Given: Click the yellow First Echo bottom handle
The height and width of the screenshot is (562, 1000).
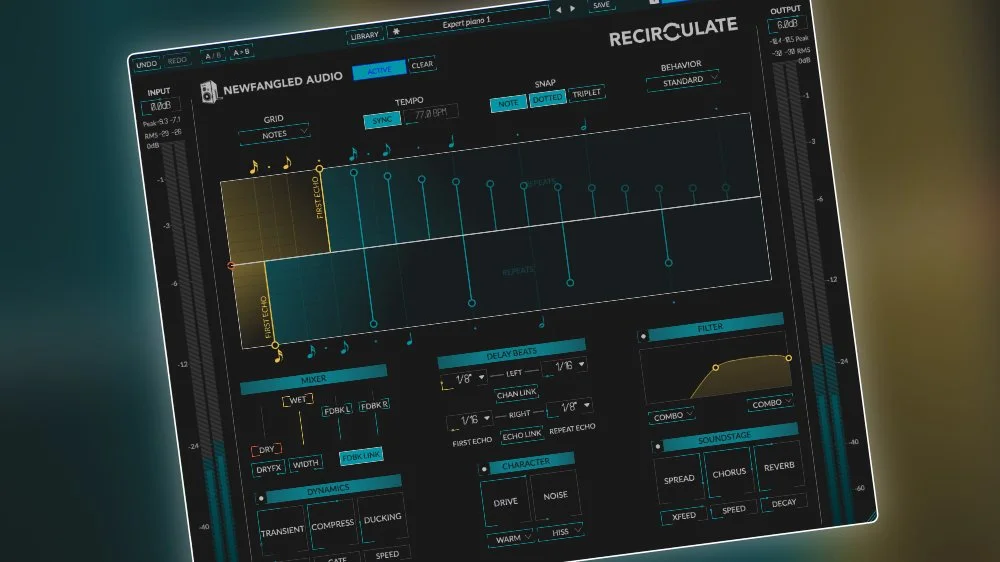Looking at the screenshot, I should click(x=276, y=345).
